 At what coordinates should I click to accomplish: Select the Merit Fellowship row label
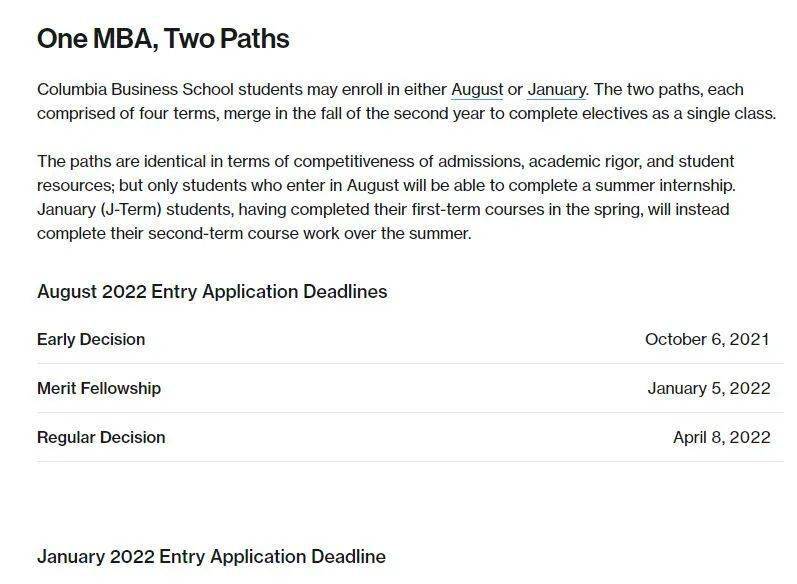(99, 388)
